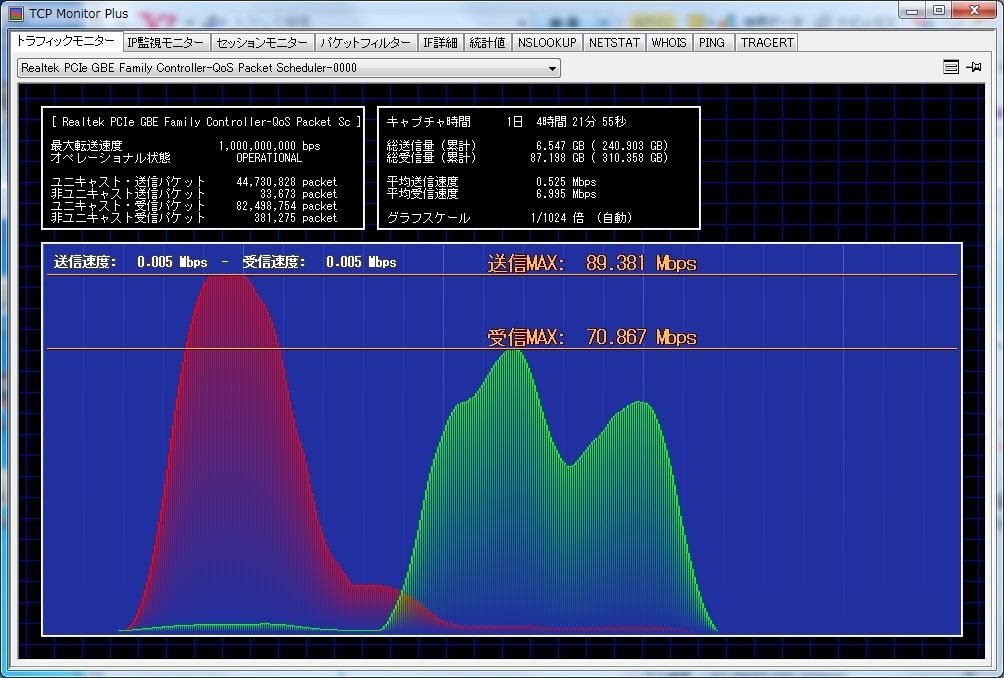The width and height of the screenshot is (1004, 678).
Task: Switch to the NSLOOKUP tab
Action: (547, 43)
